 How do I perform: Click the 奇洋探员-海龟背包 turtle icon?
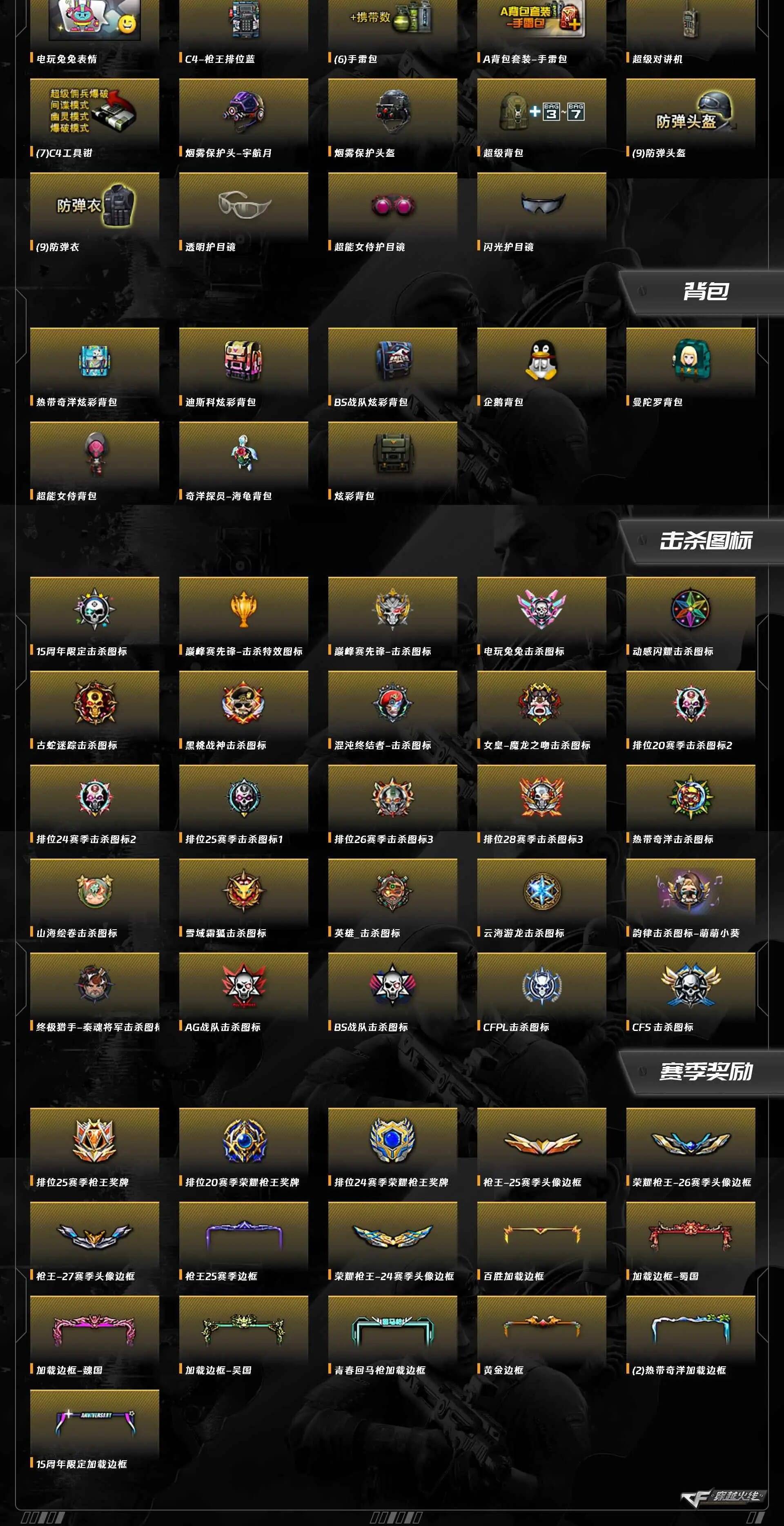243,454
